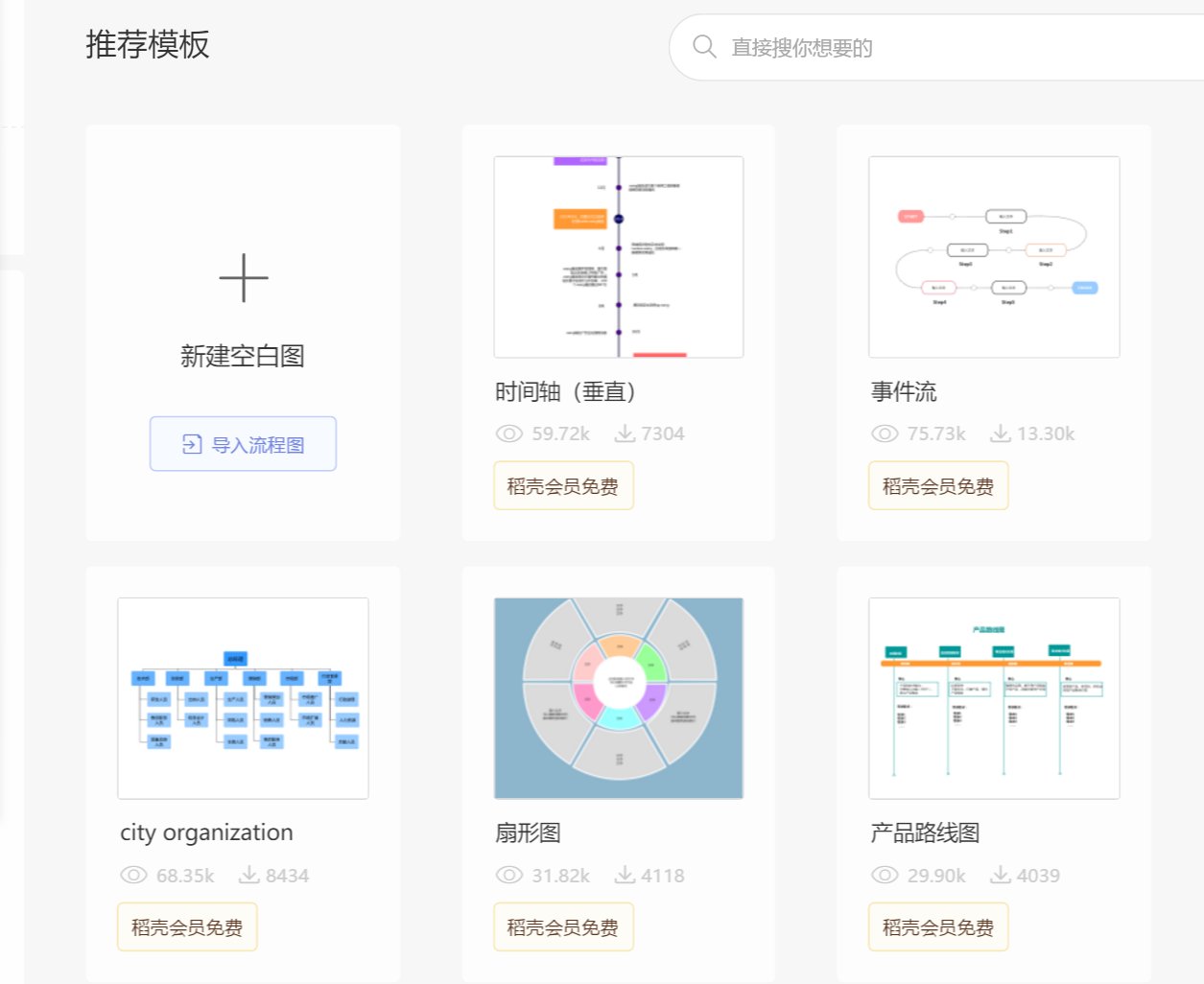Screen dimensions: 1204x984
Task: Click the search magnifier icon
Action: [x=703, y=46]
